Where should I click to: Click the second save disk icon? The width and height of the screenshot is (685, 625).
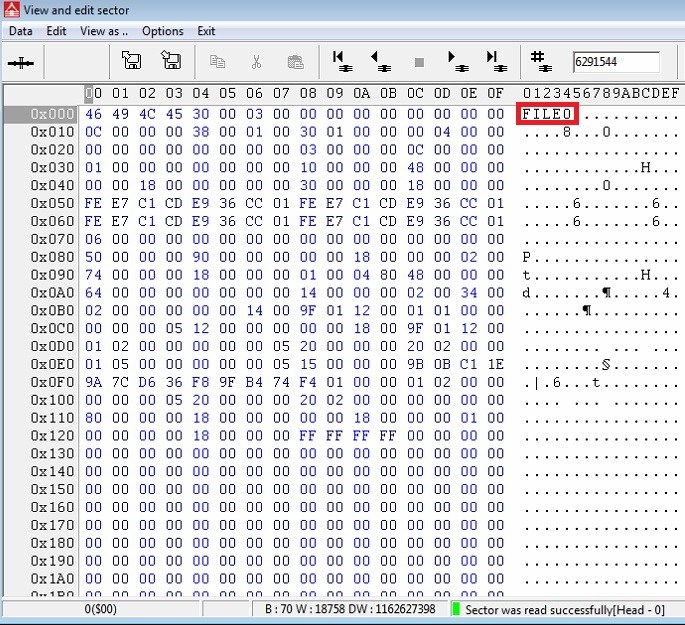[x=171, y=62]
